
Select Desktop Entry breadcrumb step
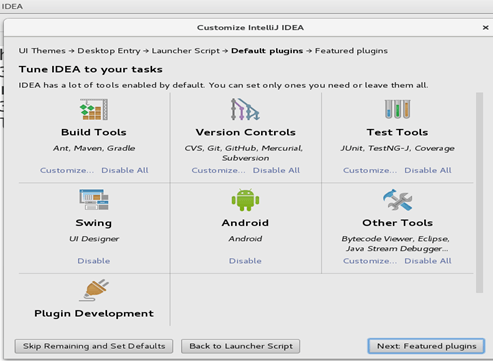click(x=109, y=51)
